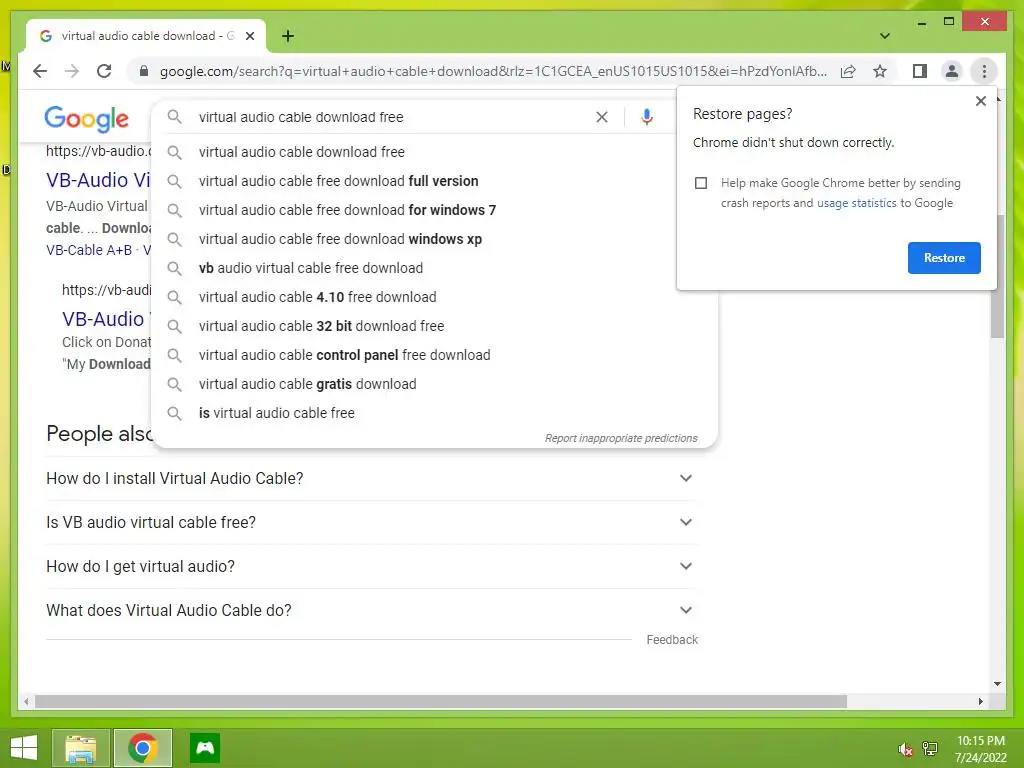1024x768 pixels.
Task: Share this page using the share icon
Action: tap(848, 71)
